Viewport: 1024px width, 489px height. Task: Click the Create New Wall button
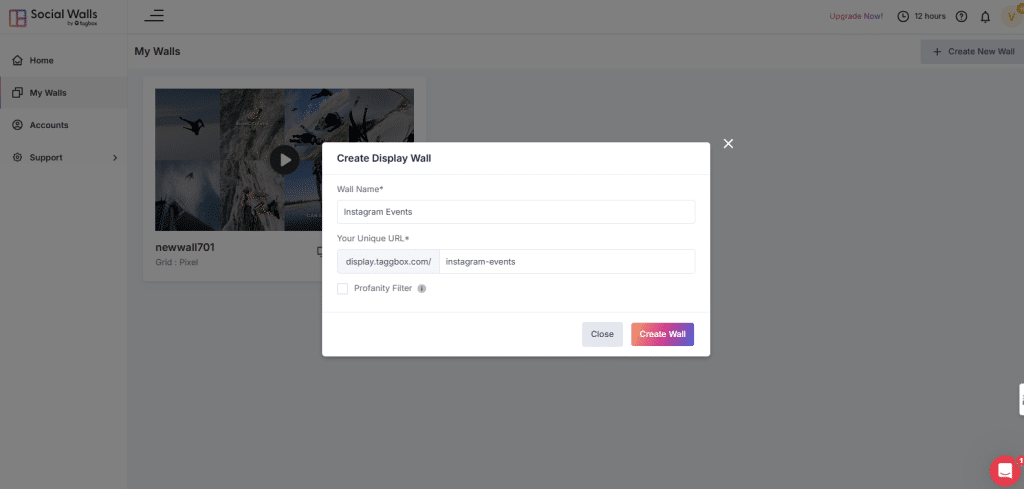tap(972, 52)
